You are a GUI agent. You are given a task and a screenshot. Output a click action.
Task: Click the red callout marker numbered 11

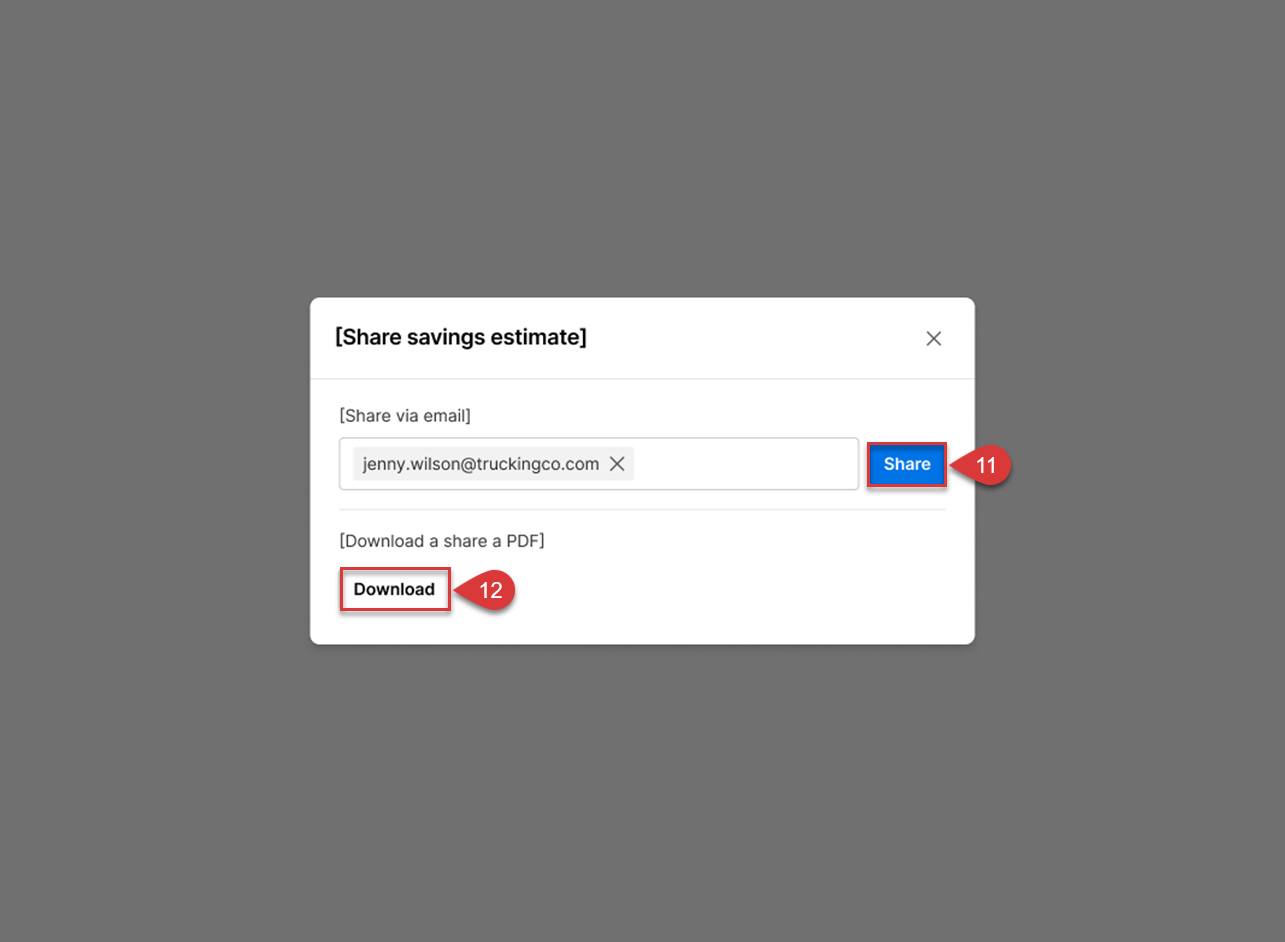pyautogui.click(x=985, y=465)
